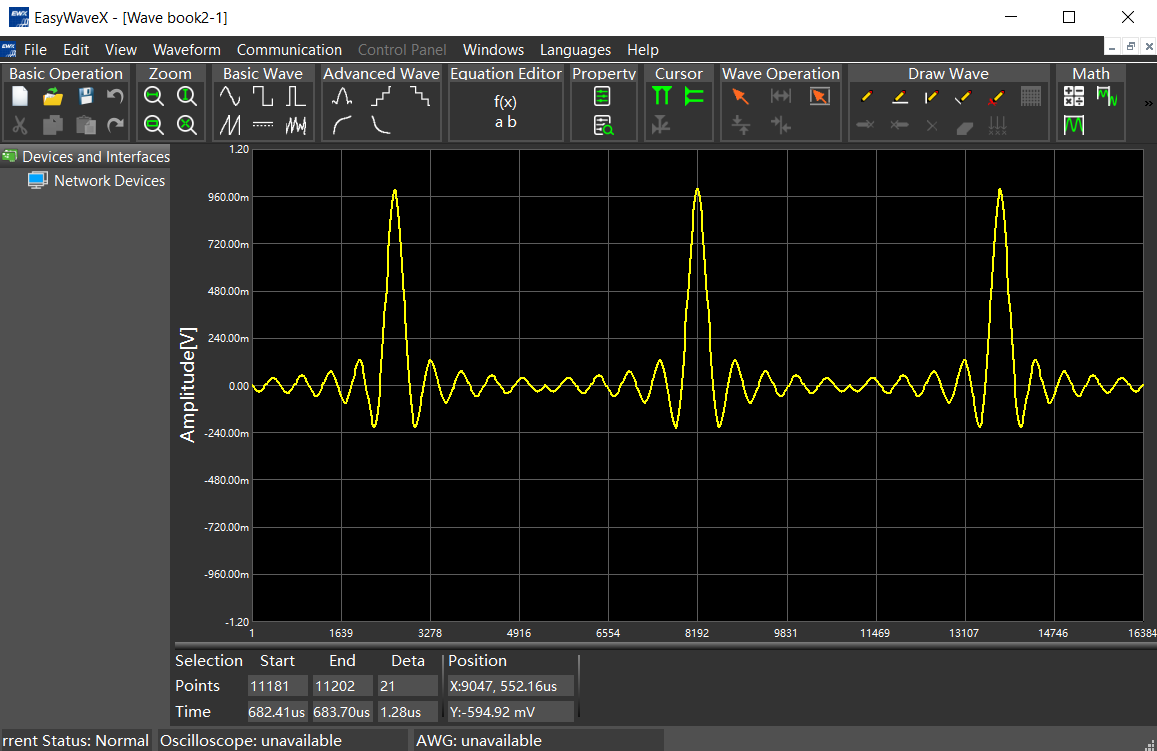
Task: Click the Time End value 683.70us
Action: [342, 712]
